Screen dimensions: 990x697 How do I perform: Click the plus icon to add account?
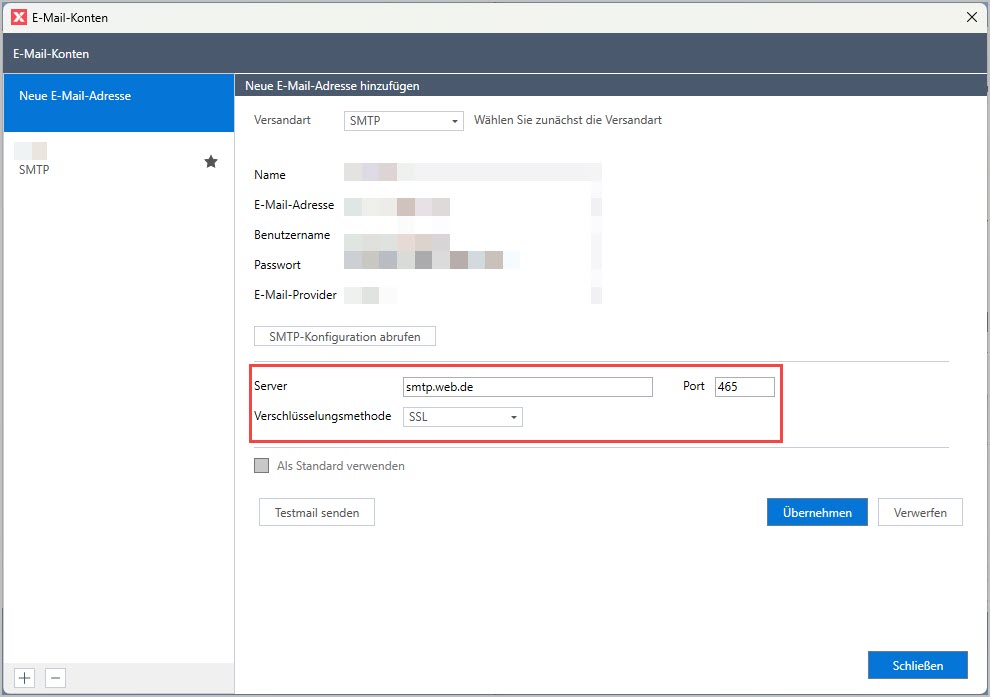coord(25,677)
